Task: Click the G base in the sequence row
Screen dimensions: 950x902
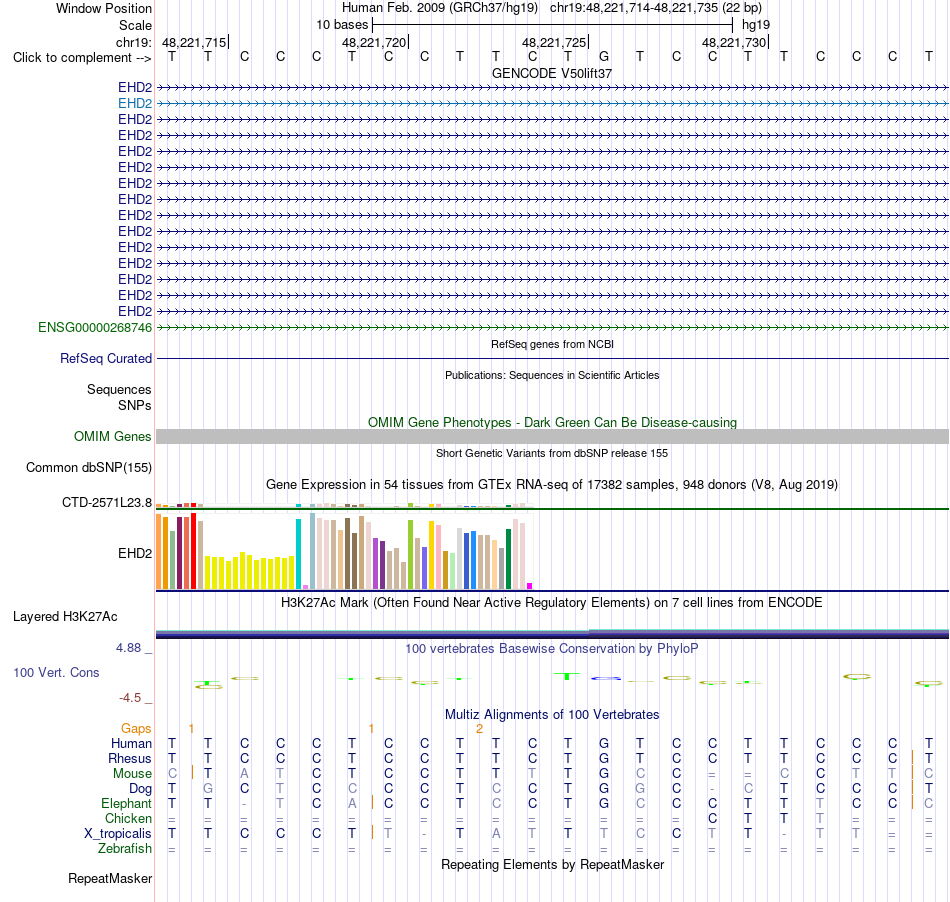Action: tap(603, 57)
